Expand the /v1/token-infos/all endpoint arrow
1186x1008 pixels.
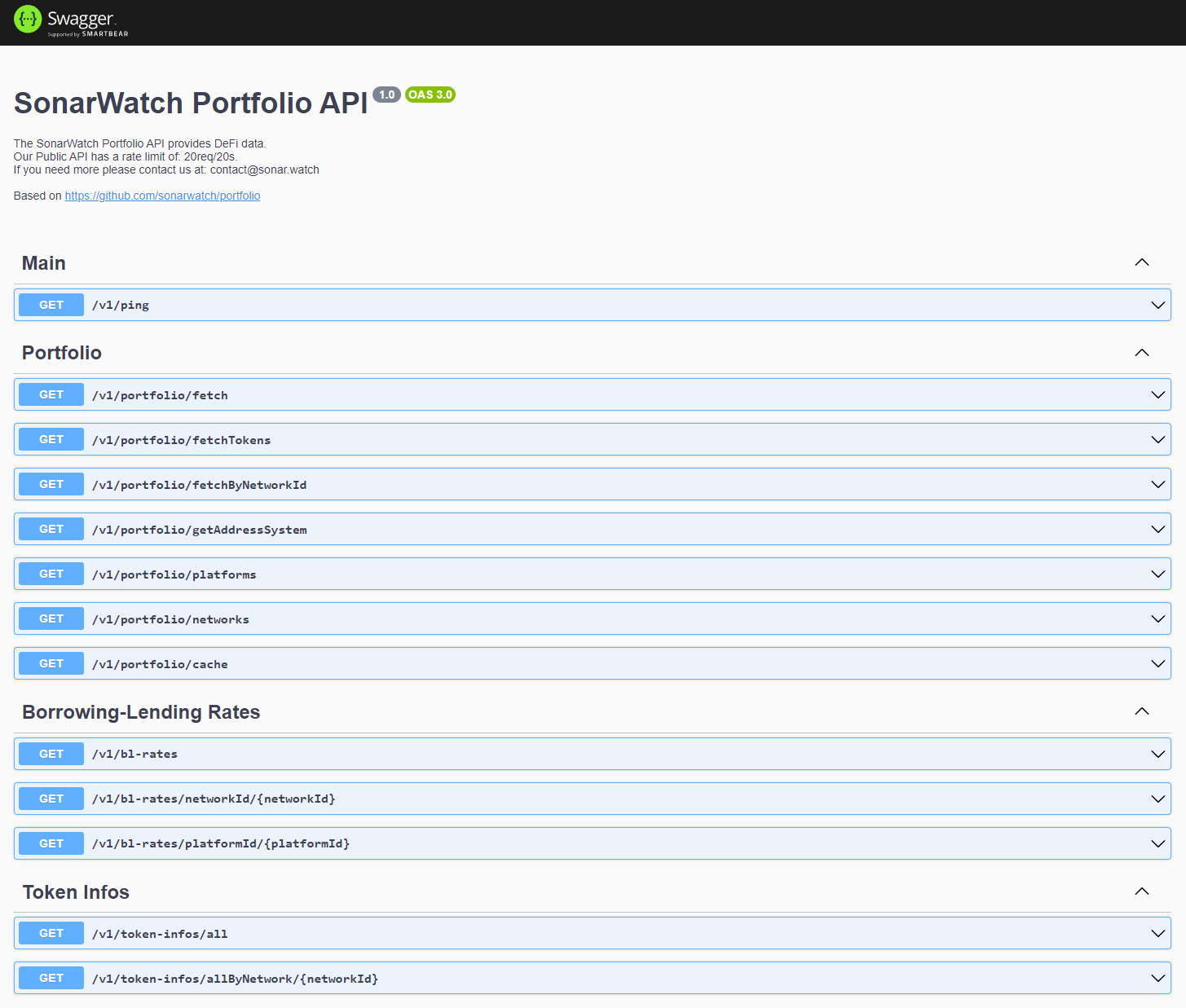(1157, 933)
